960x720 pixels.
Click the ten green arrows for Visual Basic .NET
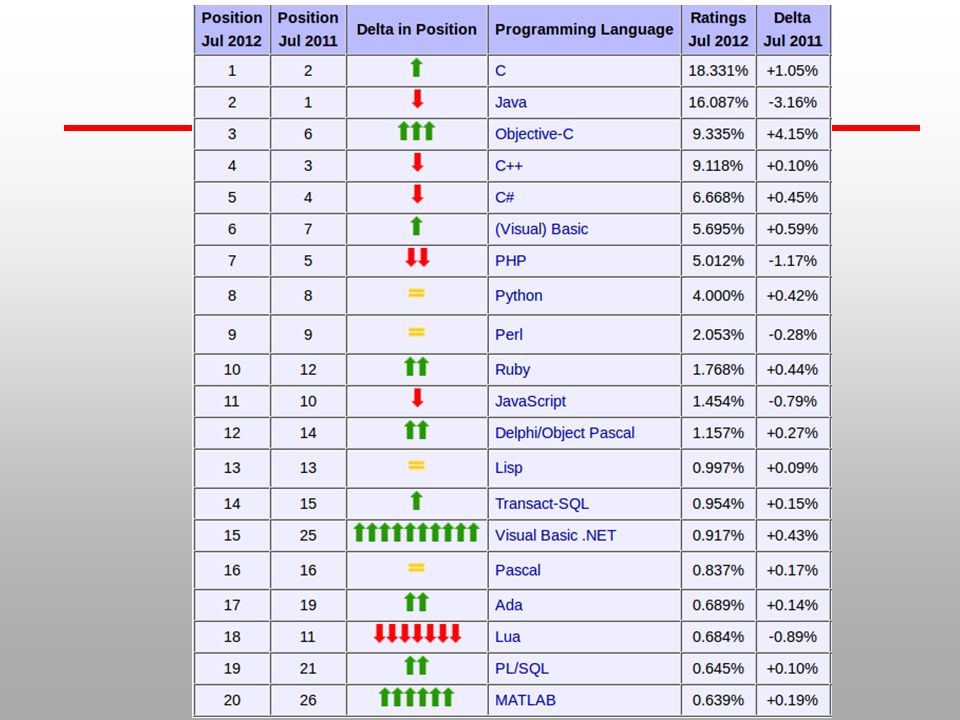click(416, 533)
